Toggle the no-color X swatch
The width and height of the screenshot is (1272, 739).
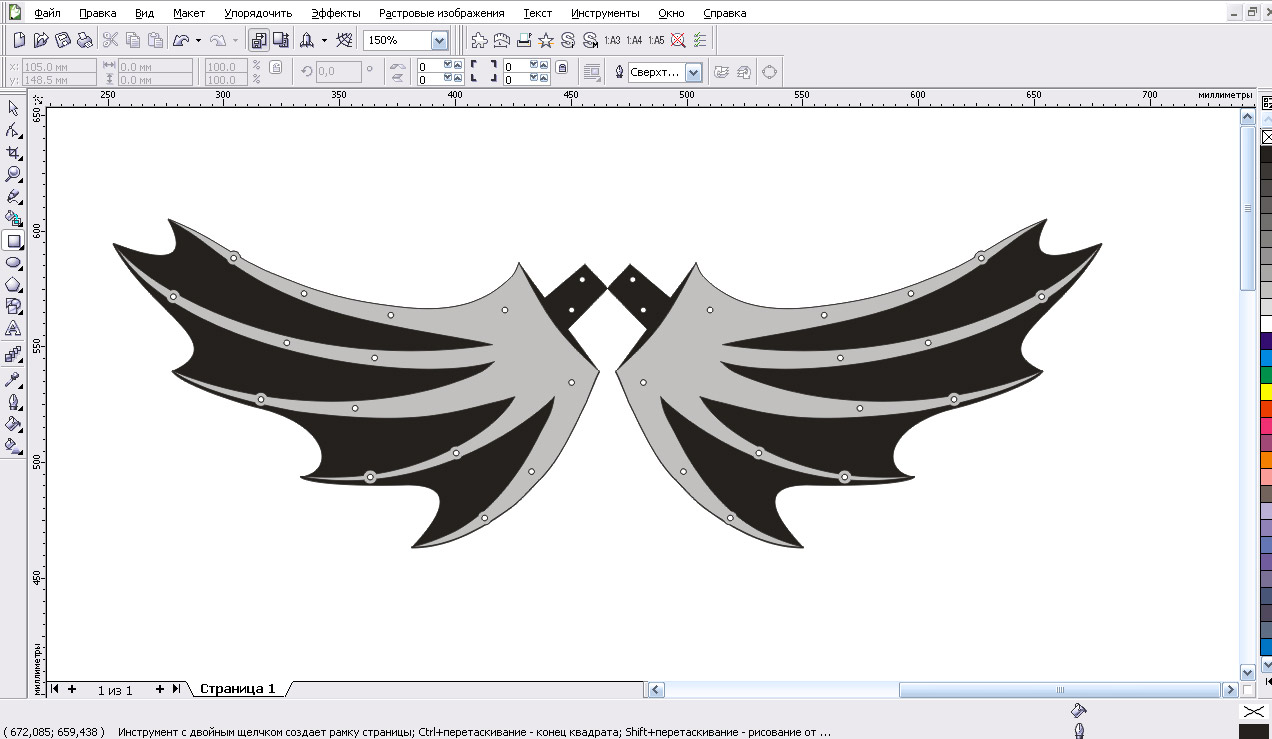[x=1264, y=137]
